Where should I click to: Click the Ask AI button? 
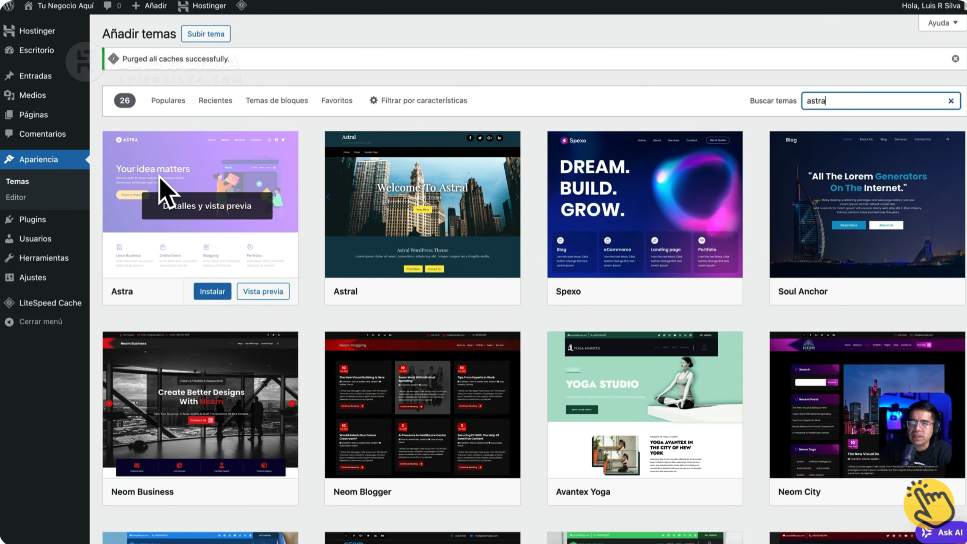click(x=942, y=532)
